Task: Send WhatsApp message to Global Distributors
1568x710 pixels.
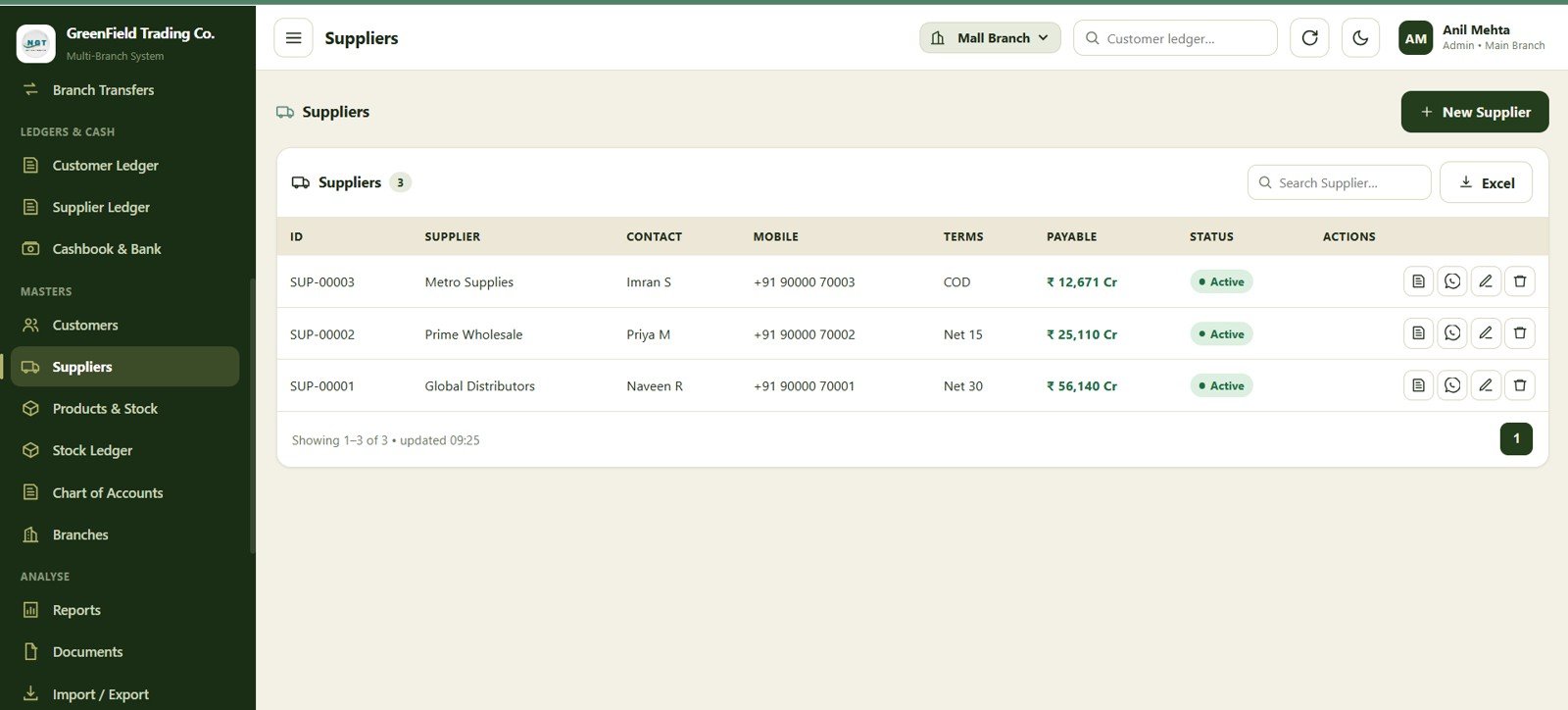Action: click(x=1452, y=385)
